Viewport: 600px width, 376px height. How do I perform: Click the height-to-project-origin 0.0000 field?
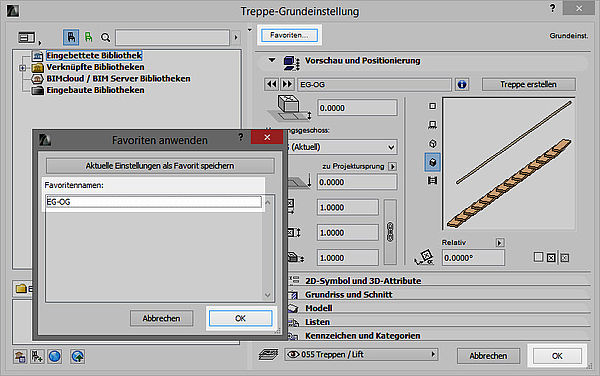click(357, 182)
